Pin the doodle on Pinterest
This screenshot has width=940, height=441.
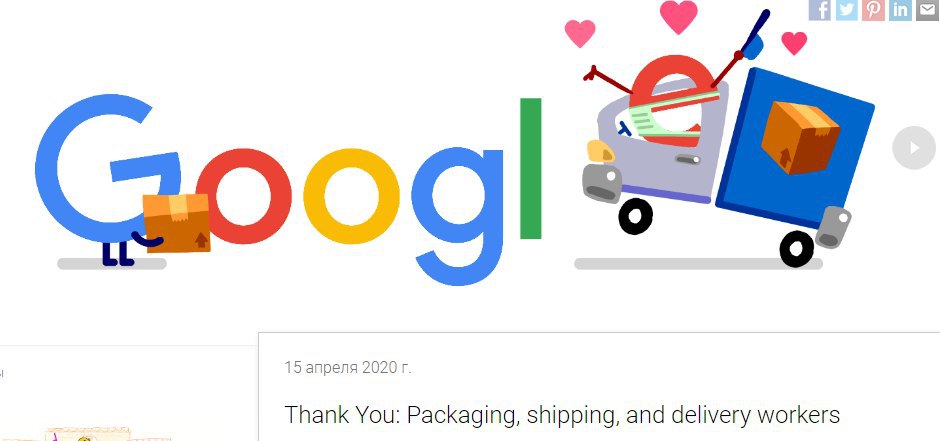pos(873,10)
